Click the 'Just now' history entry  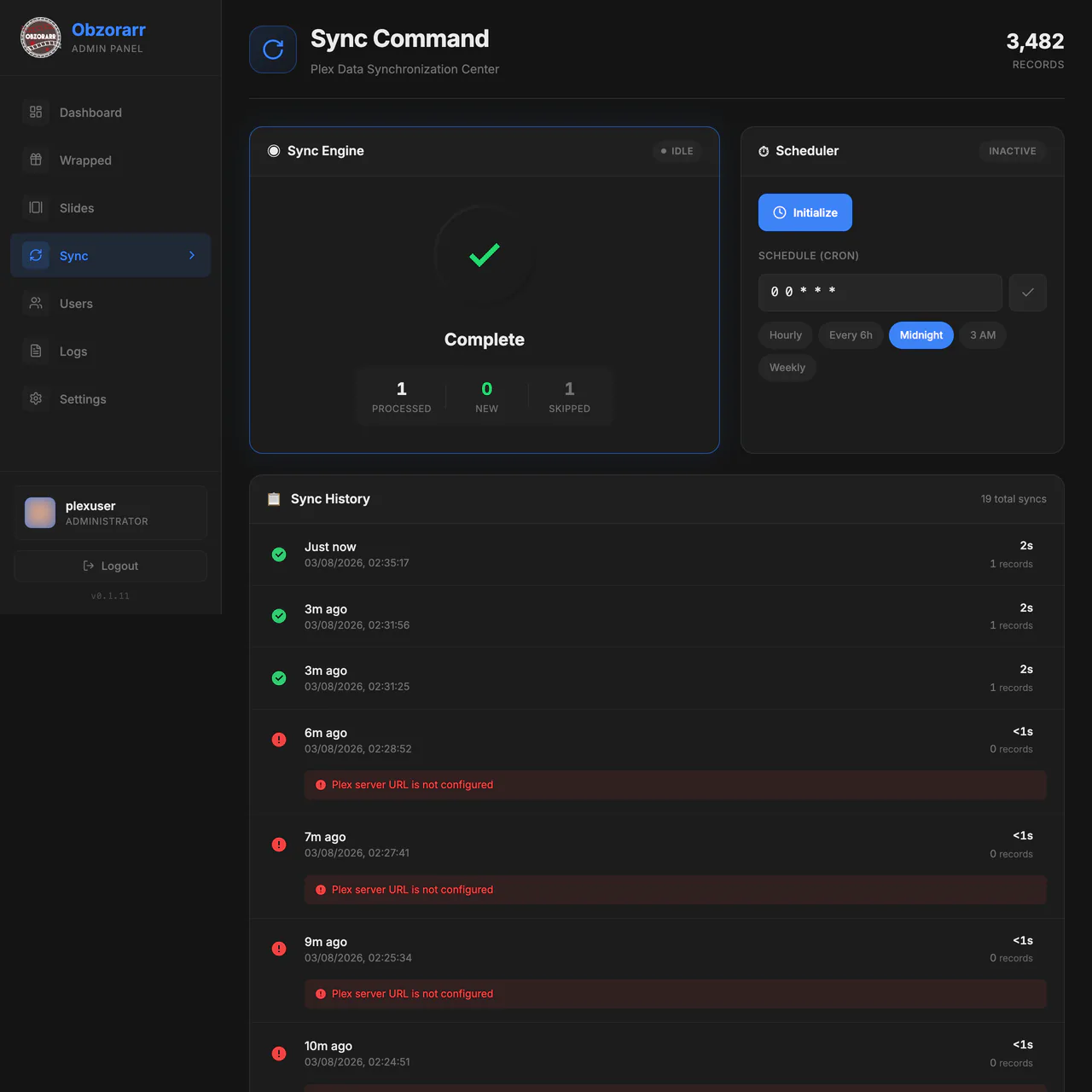click(x=657, y=555)
